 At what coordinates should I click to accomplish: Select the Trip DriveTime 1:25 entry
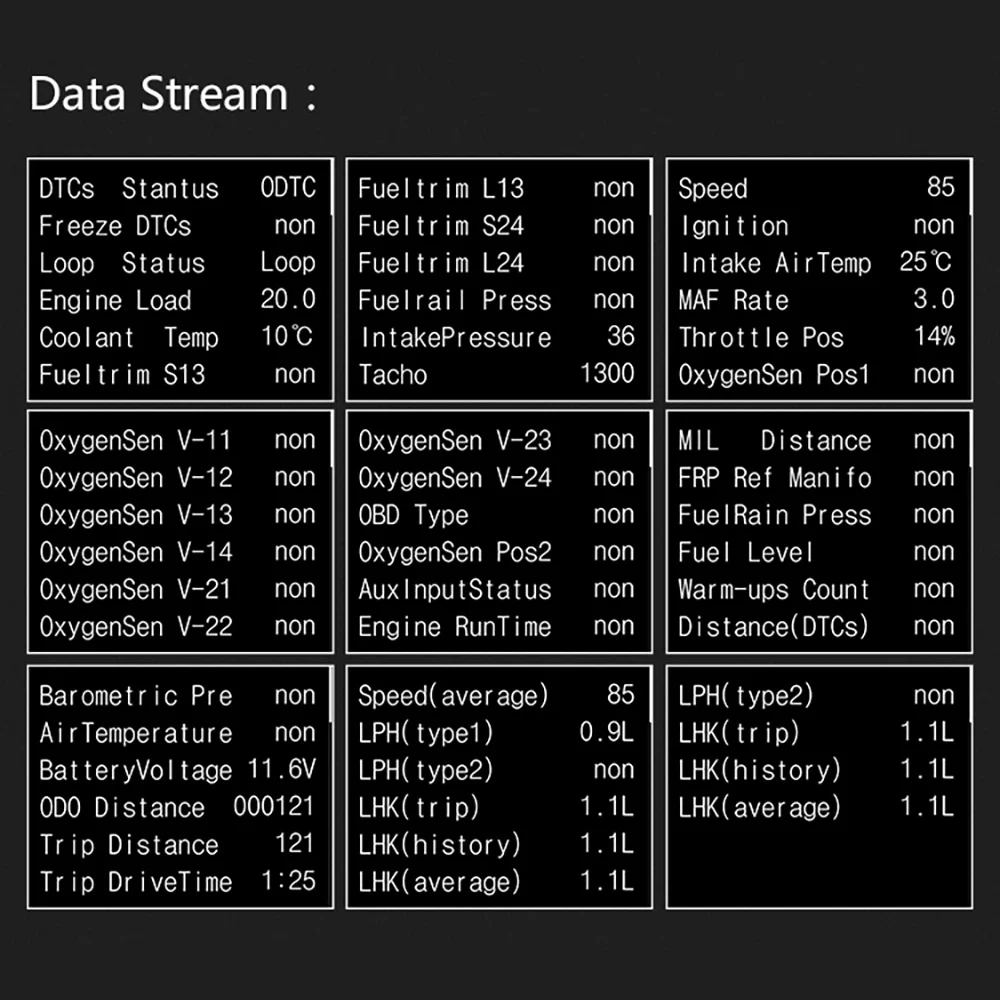pos(177,882)
